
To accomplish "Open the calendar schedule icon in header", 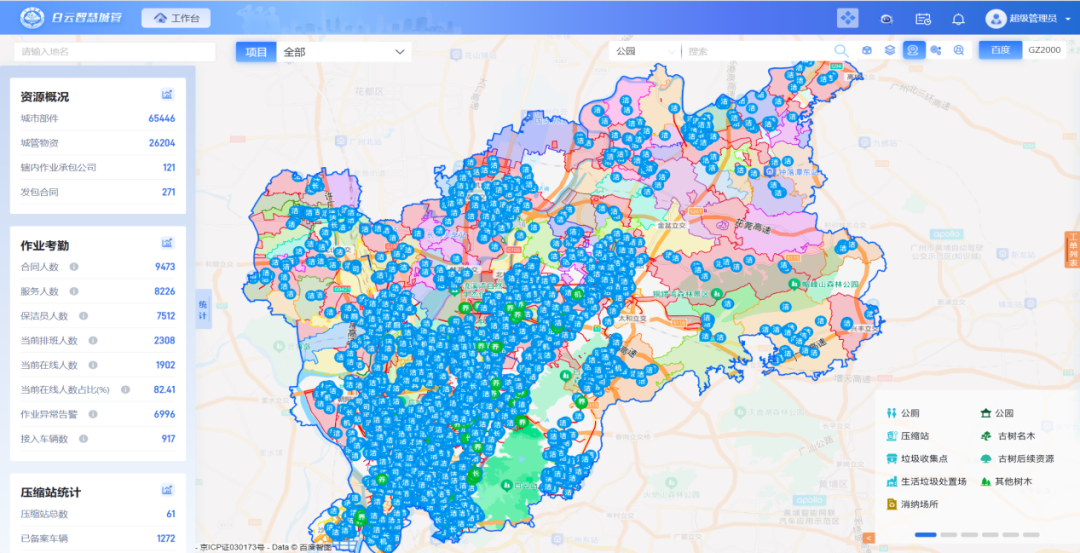I will pyautogui.click(x=922, y=19).
